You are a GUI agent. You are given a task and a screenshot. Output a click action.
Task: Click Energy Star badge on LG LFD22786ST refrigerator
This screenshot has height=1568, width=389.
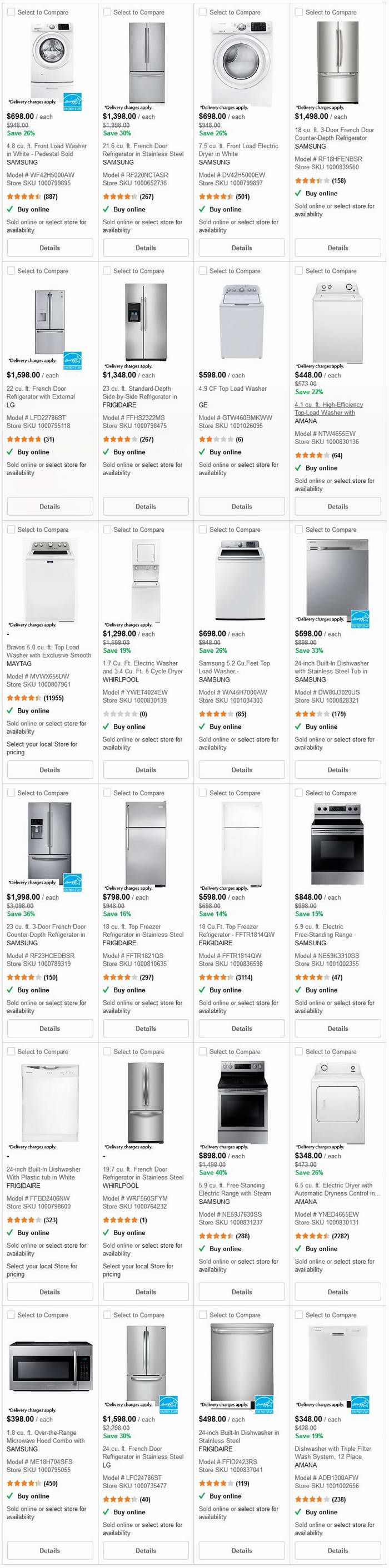(73, 360)
